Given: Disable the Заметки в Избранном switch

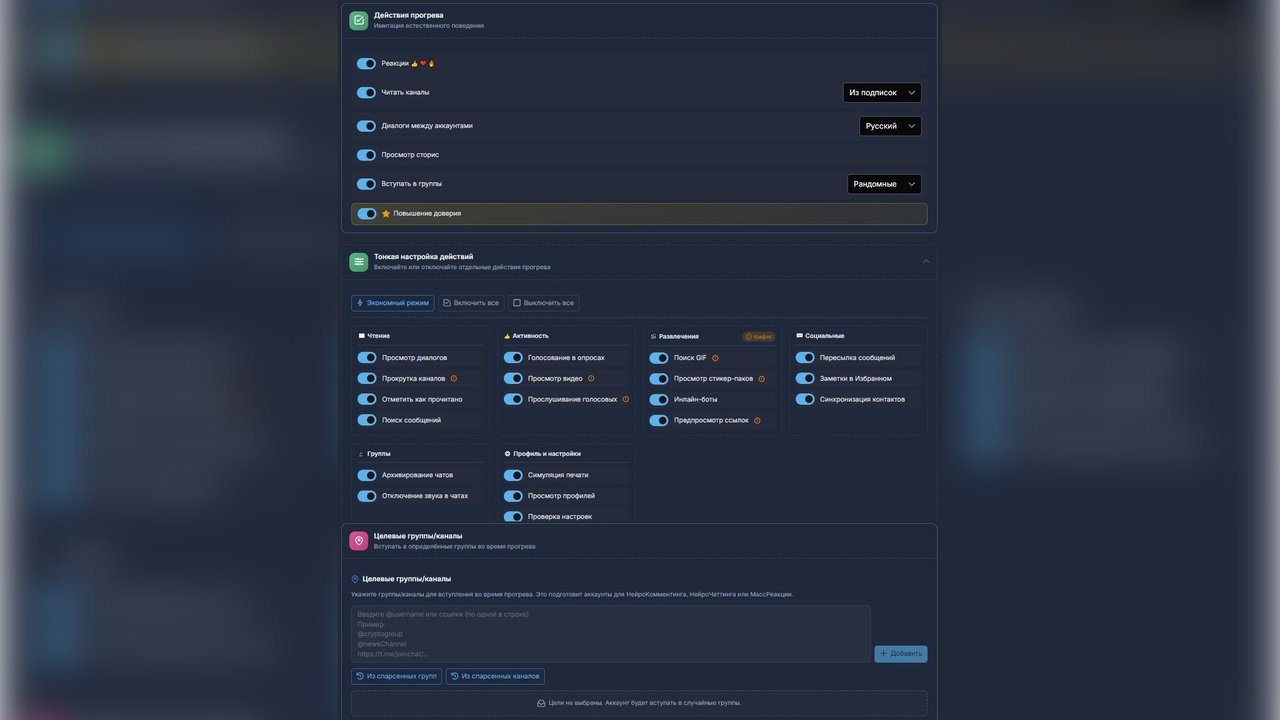Looking at the screenshot, I should click(x=805, y=379).
